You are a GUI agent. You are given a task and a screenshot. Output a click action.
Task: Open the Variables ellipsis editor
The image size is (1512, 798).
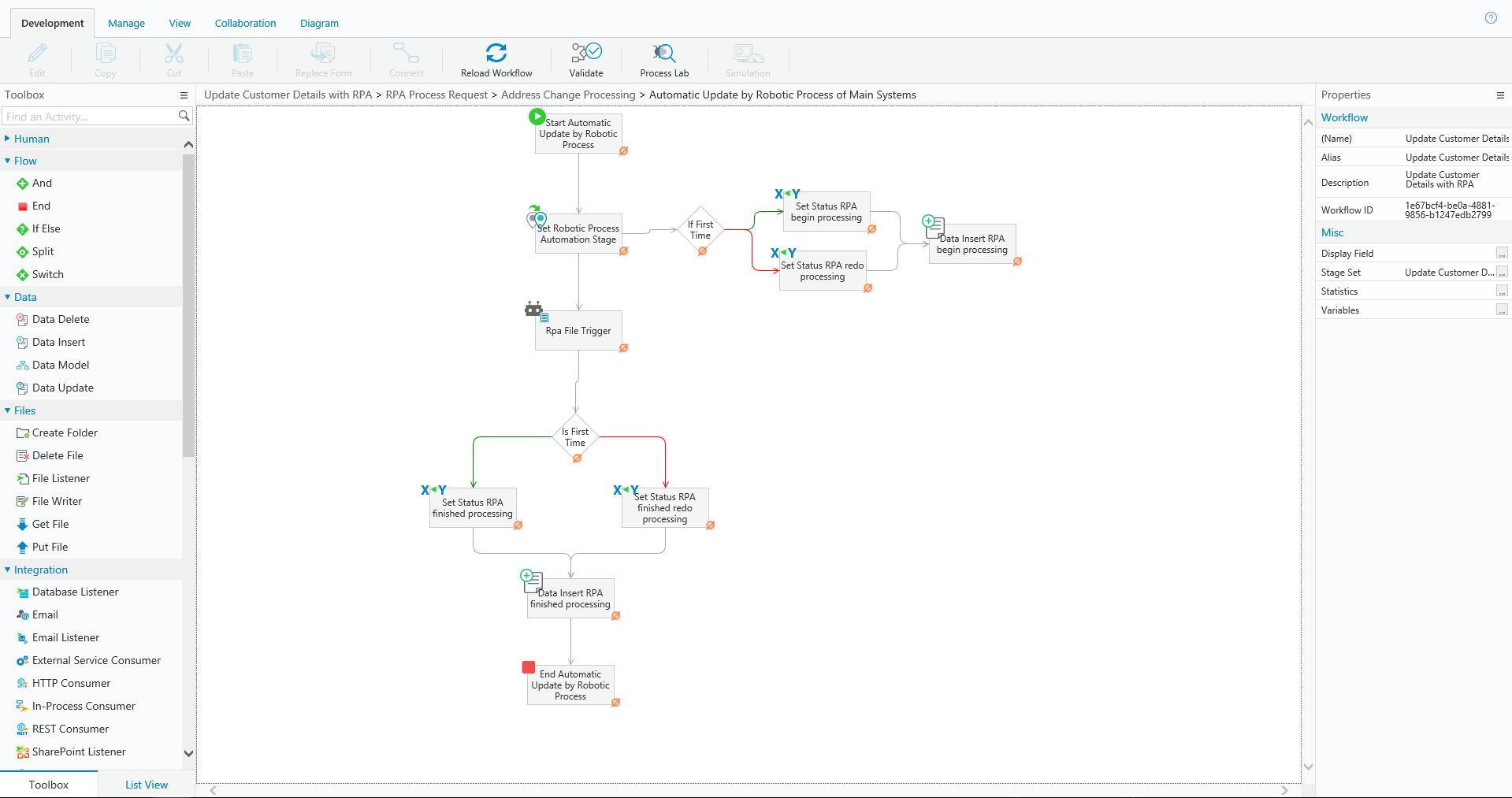[x=1502, y=310]
